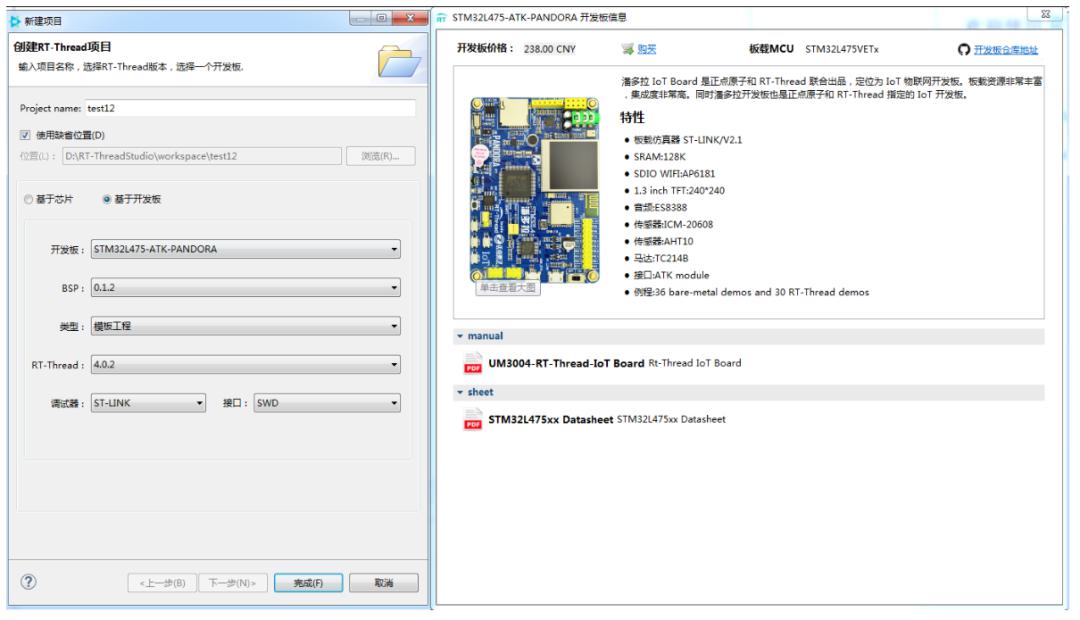Select the board-based radio button

point(107,199)
